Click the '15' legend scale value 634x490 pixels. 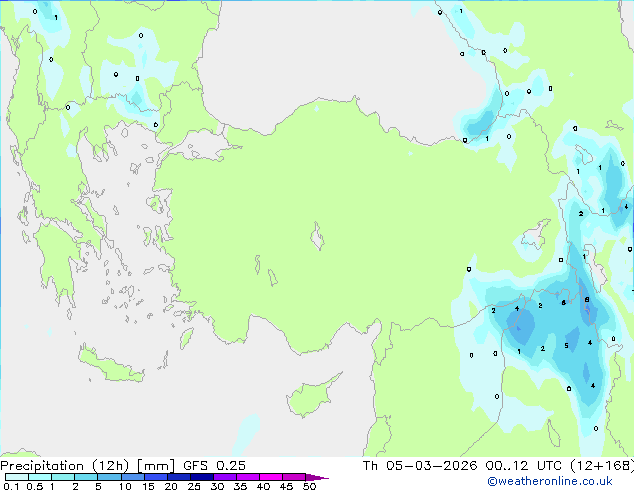[148, 486]
